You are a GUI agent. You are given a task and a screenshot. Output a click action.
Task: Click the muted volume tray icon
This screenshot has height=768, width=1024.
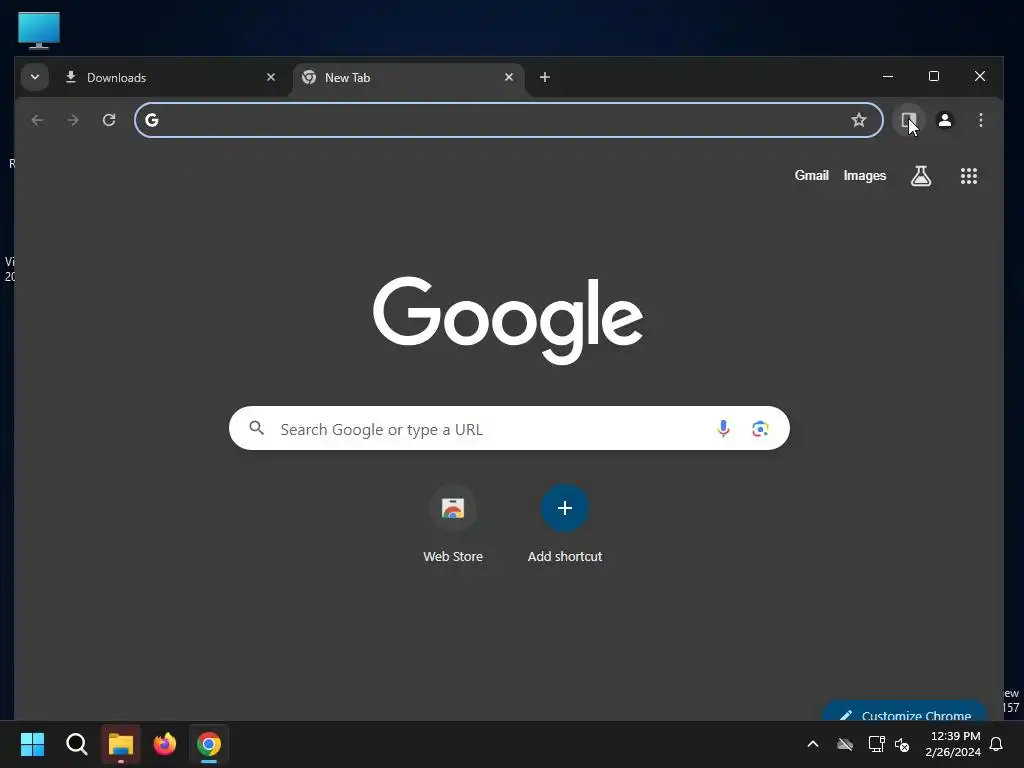click(903, 744)
